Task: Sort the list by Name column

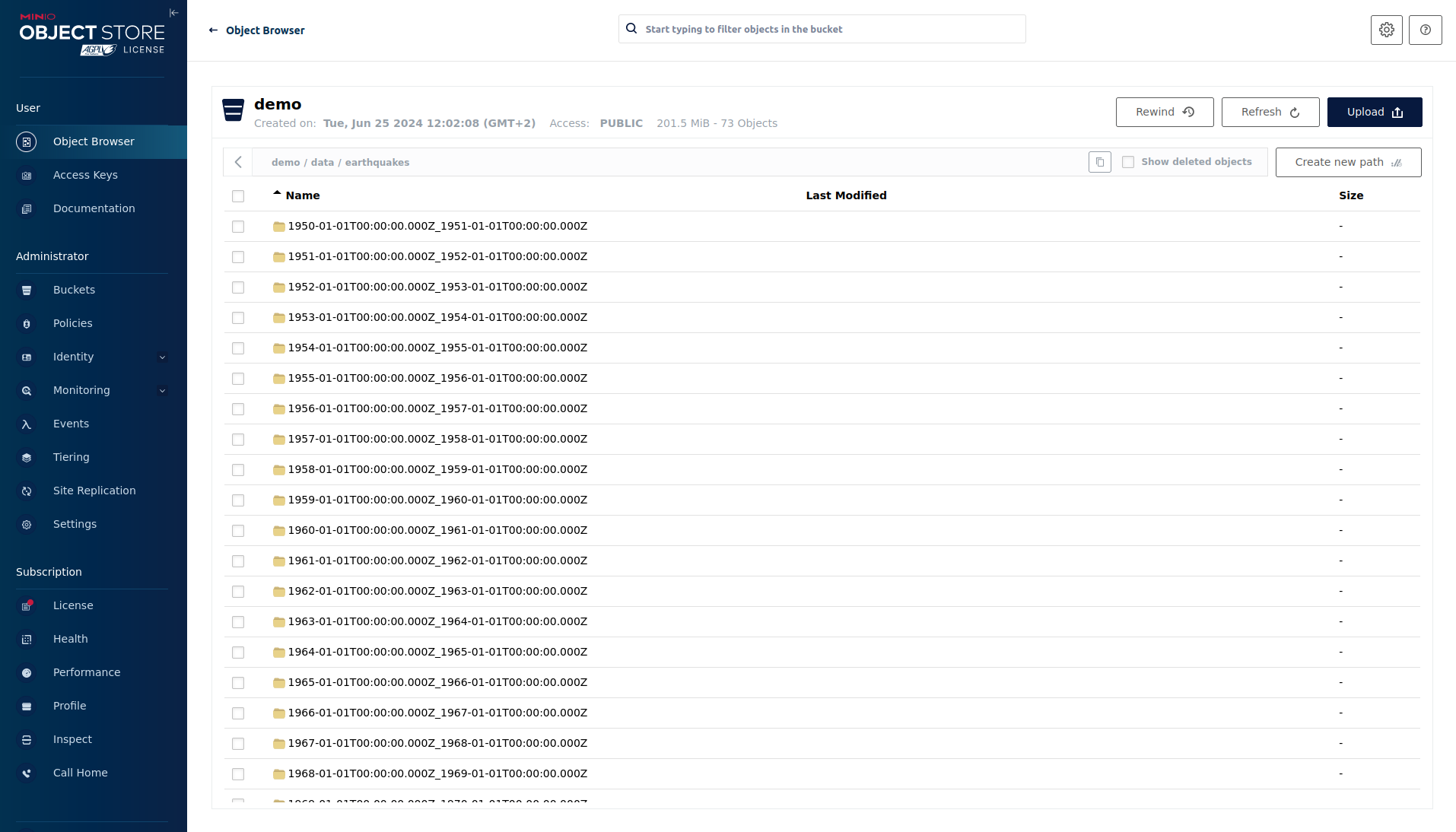Action: (x=302, y=195)
